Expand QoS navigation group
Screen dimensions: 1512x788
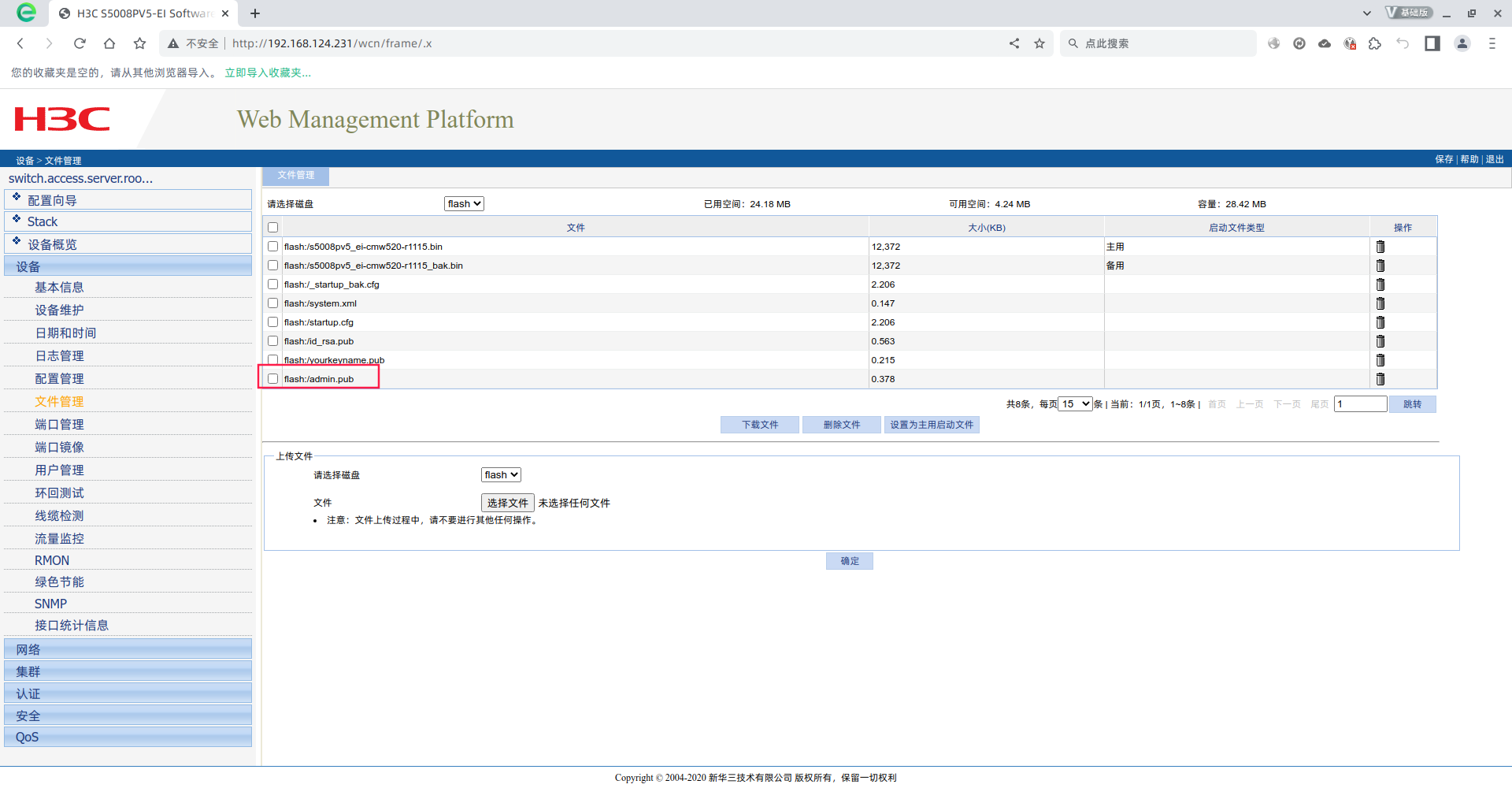128,737
